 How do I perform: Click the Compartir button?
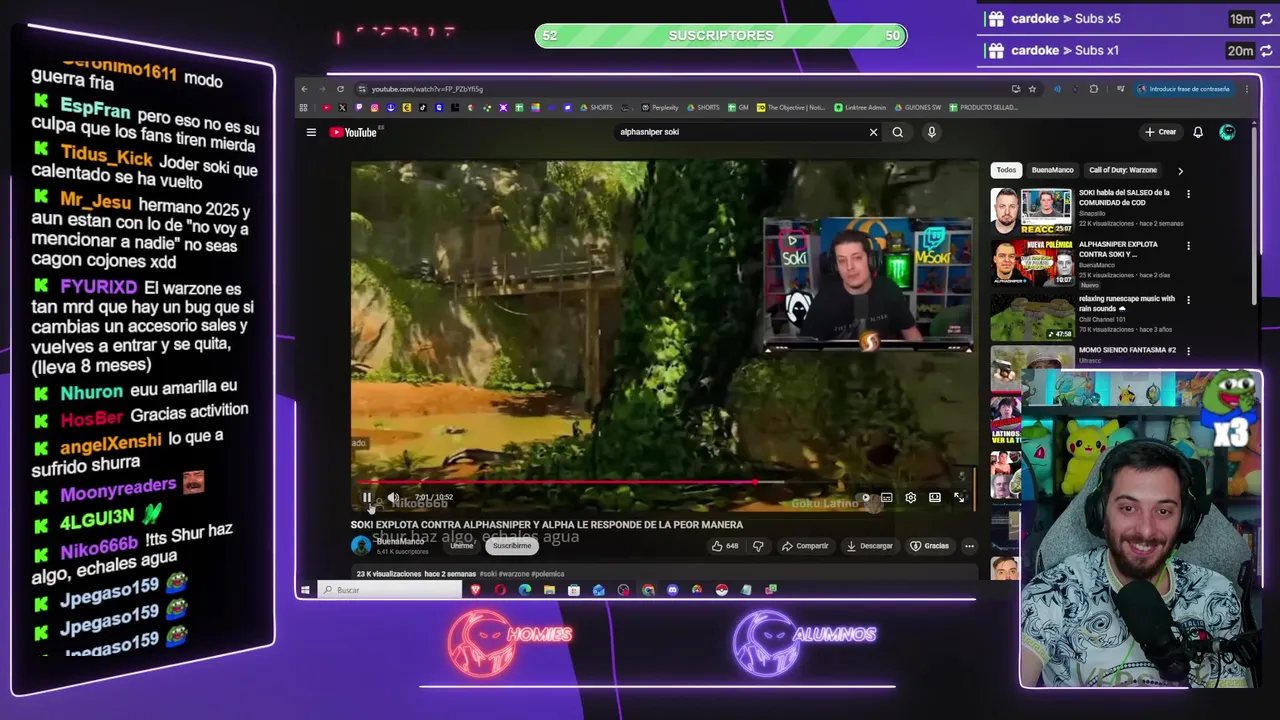805,546
